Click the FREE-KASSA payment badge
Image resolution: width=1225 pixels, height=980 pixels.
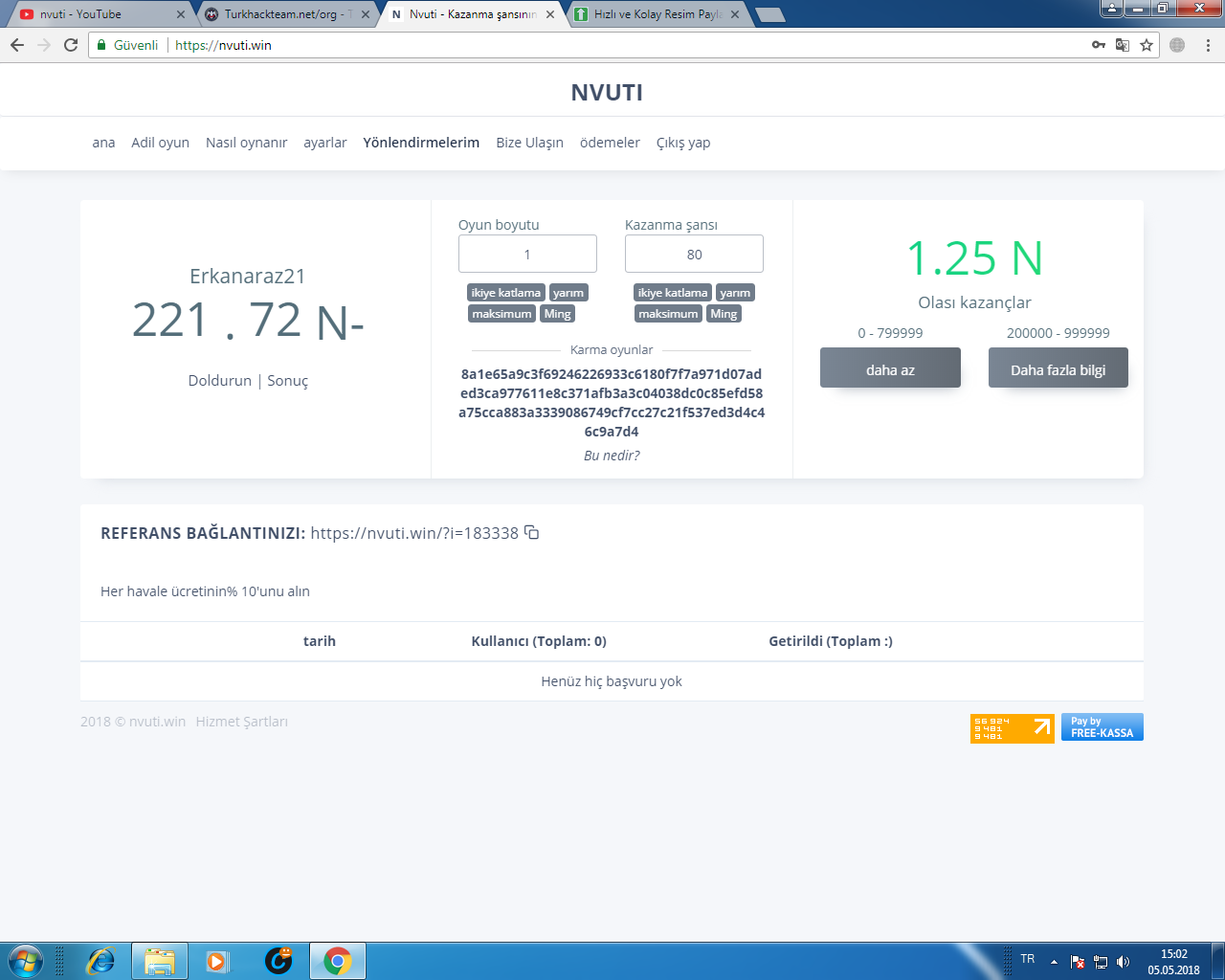1102,727
